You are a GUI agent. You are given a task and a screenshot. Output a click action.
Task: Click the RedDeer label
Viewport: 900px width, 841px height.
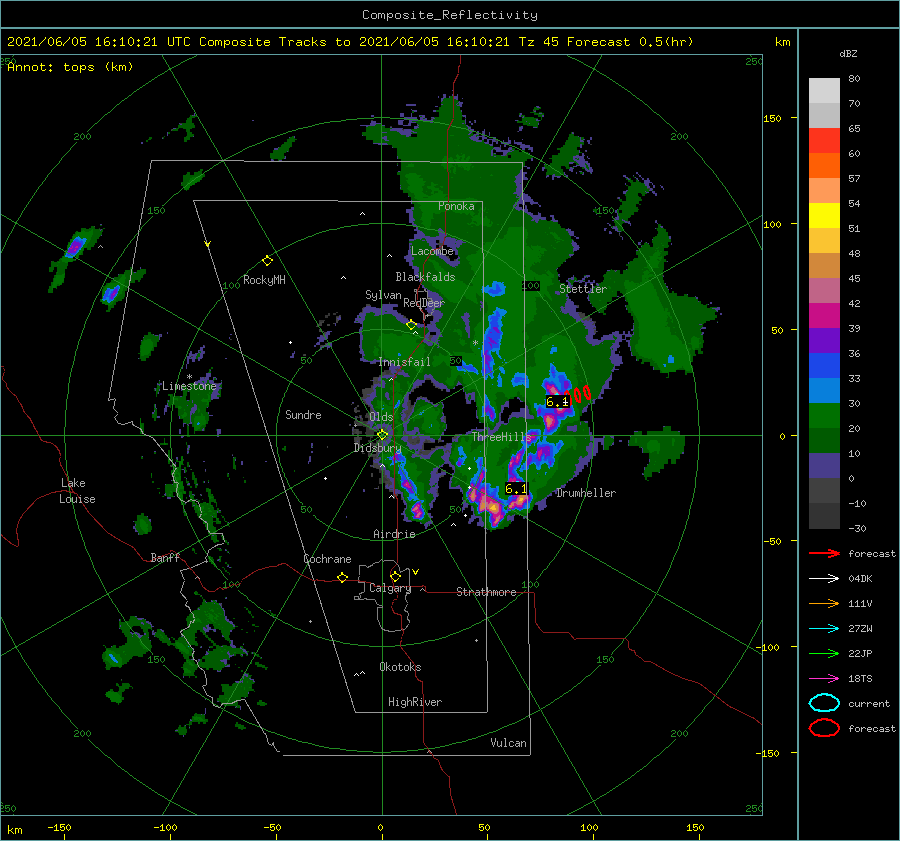(x=424, y=303)
